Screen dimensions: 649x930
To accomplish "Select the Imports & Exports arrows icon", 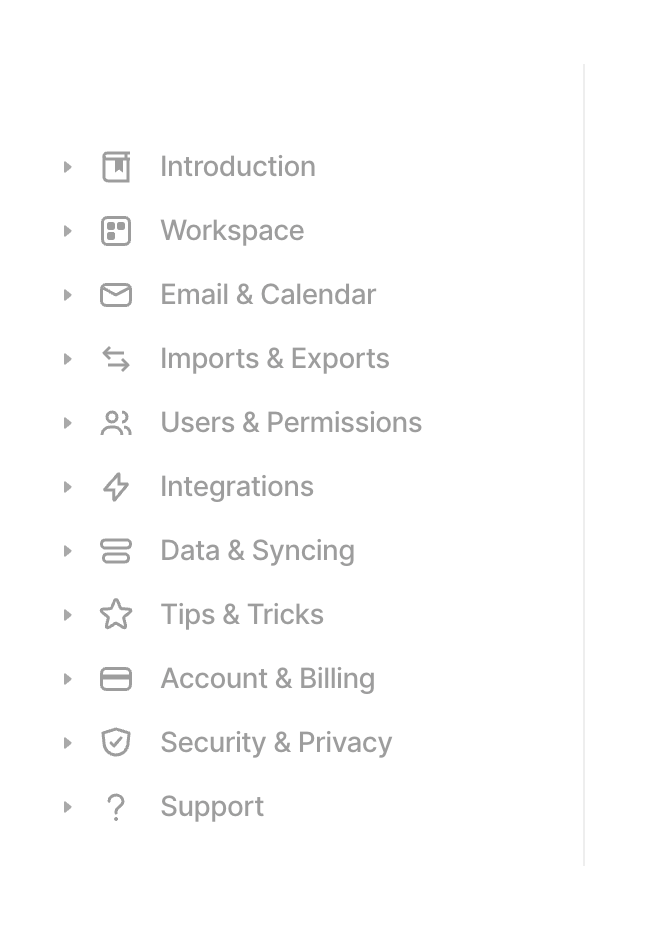I will (116, 358).
